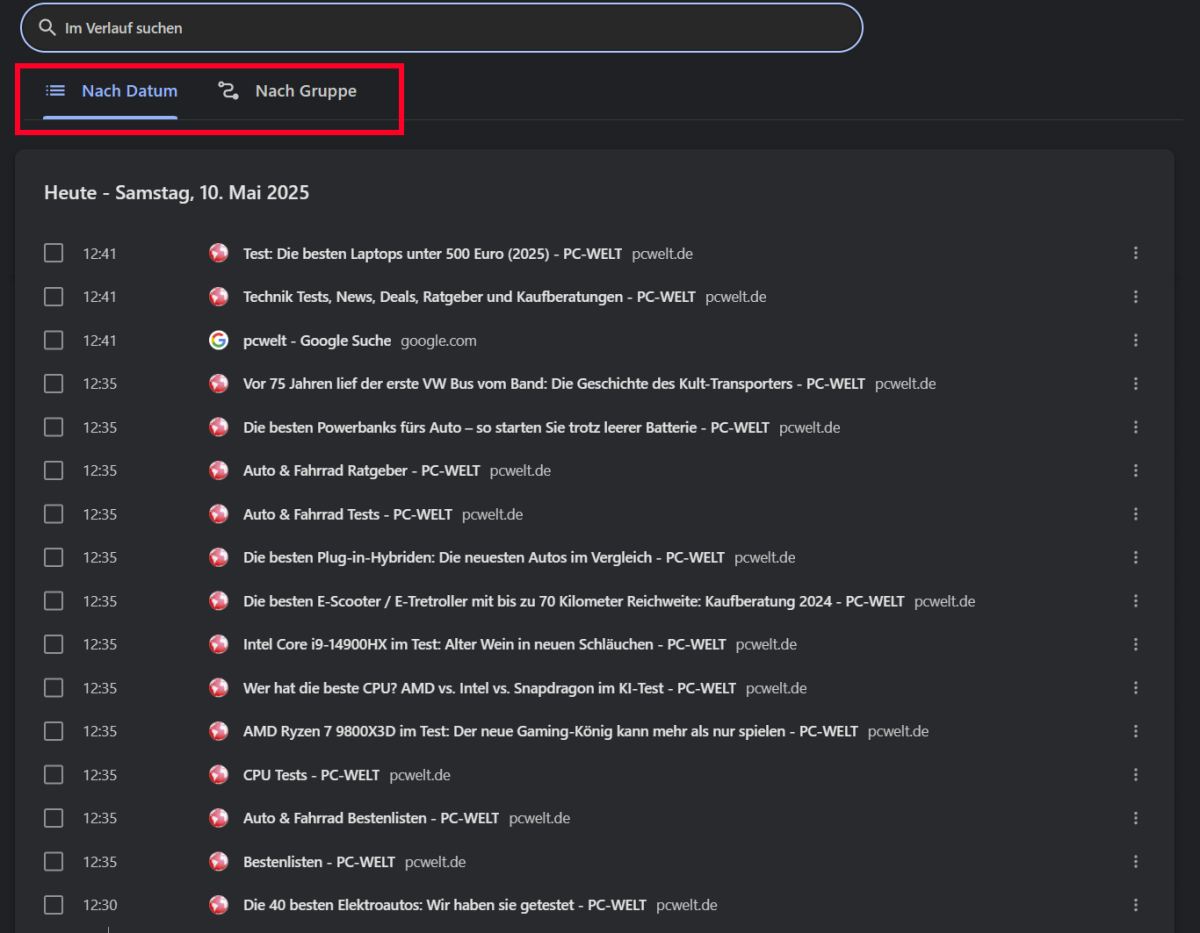
Task: Check the pcwelt - Google Suche entry box
Action: (54, 340)
